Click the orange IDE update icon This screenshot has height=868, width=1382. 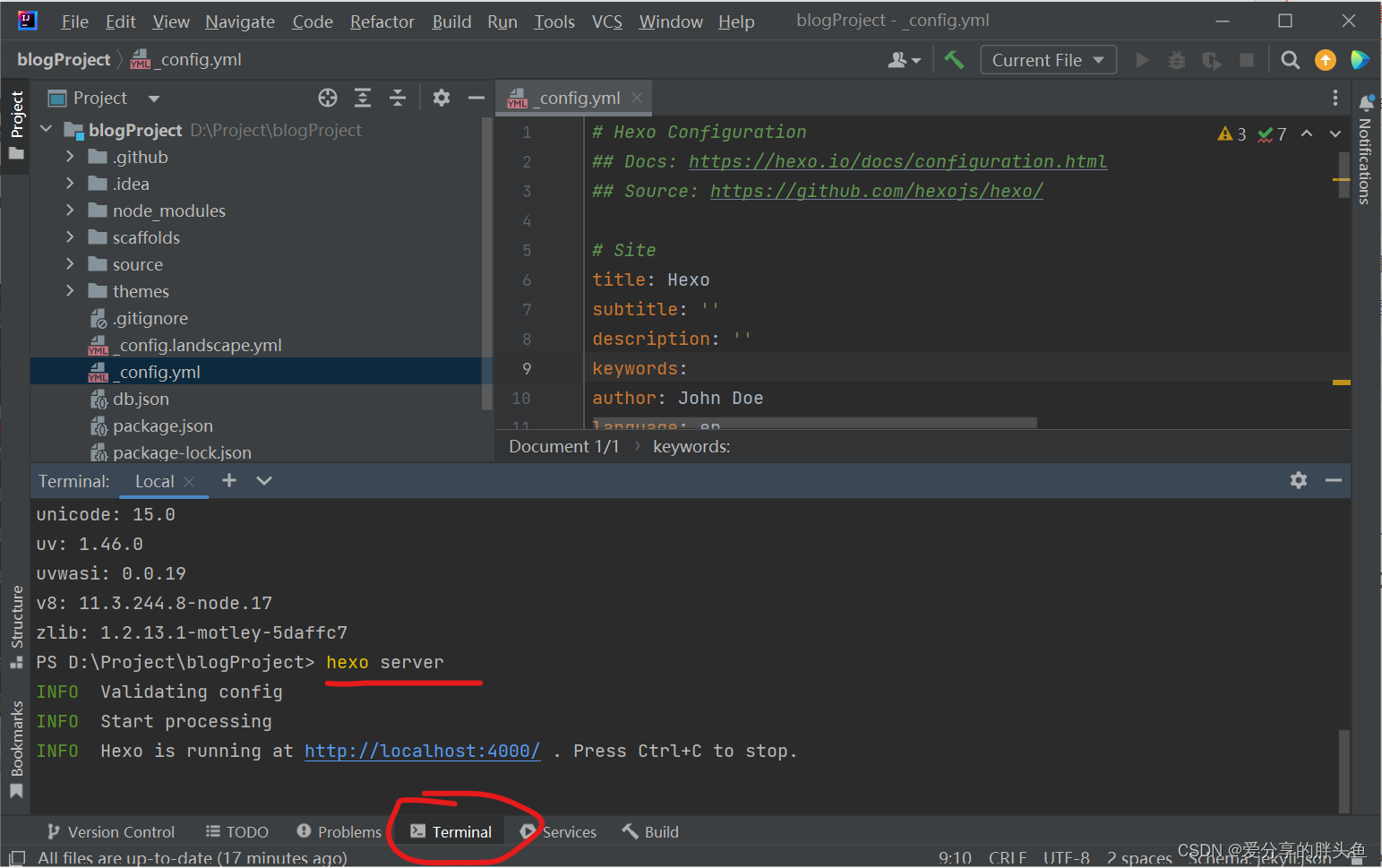[1326, 60]
